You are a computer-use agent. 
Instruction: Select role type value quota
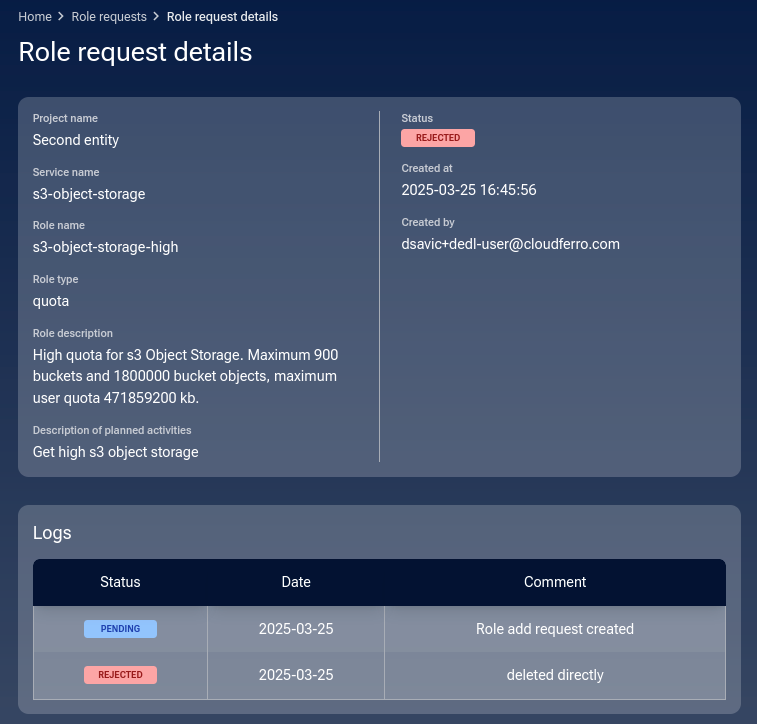click(51, 301)
